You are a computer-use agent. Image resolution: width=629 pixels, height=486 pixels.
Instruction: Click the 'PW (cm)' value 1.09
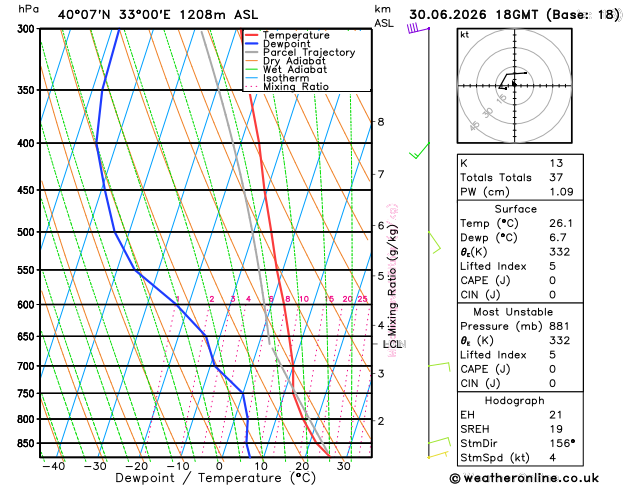(561, 192)
